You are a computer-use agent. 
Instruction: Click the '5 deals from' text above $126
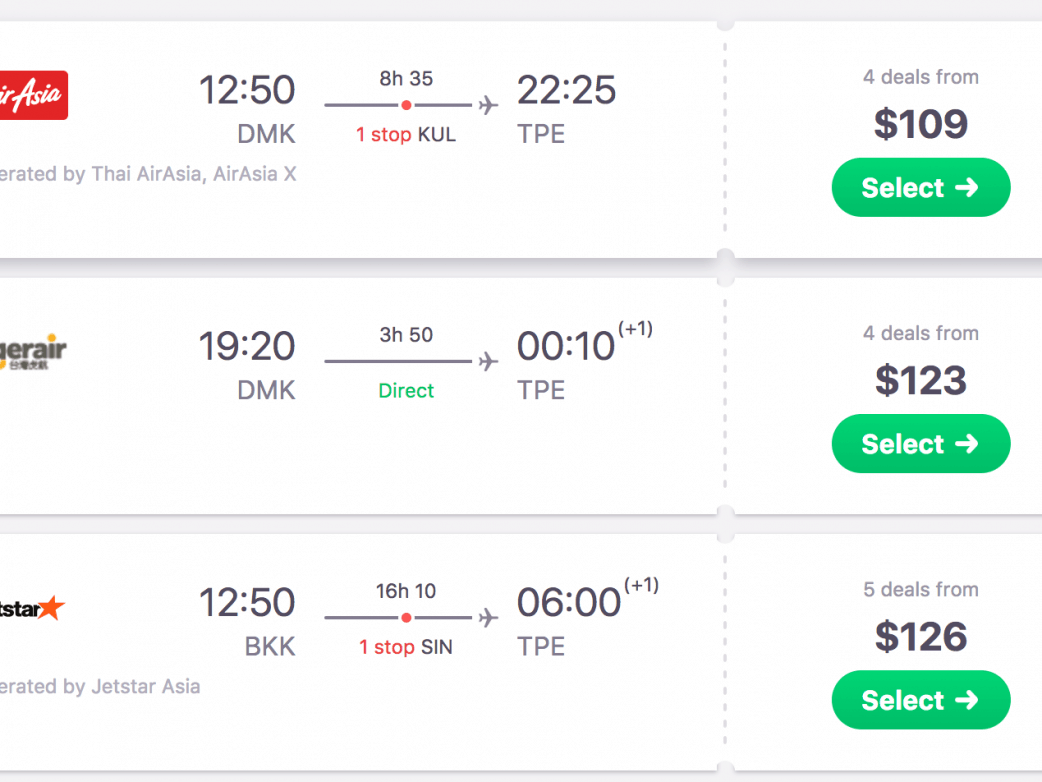pos(920,589)
